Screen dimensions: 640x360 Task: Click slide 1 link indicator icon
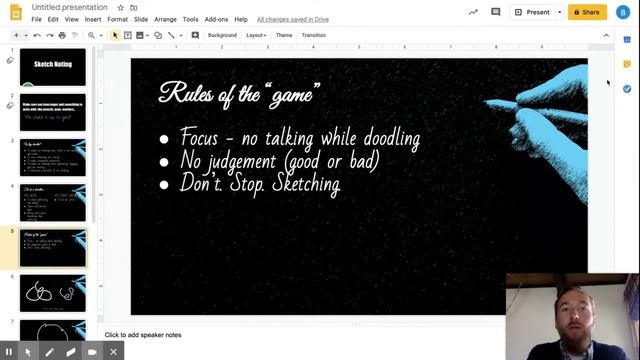(x=10, y=60)
